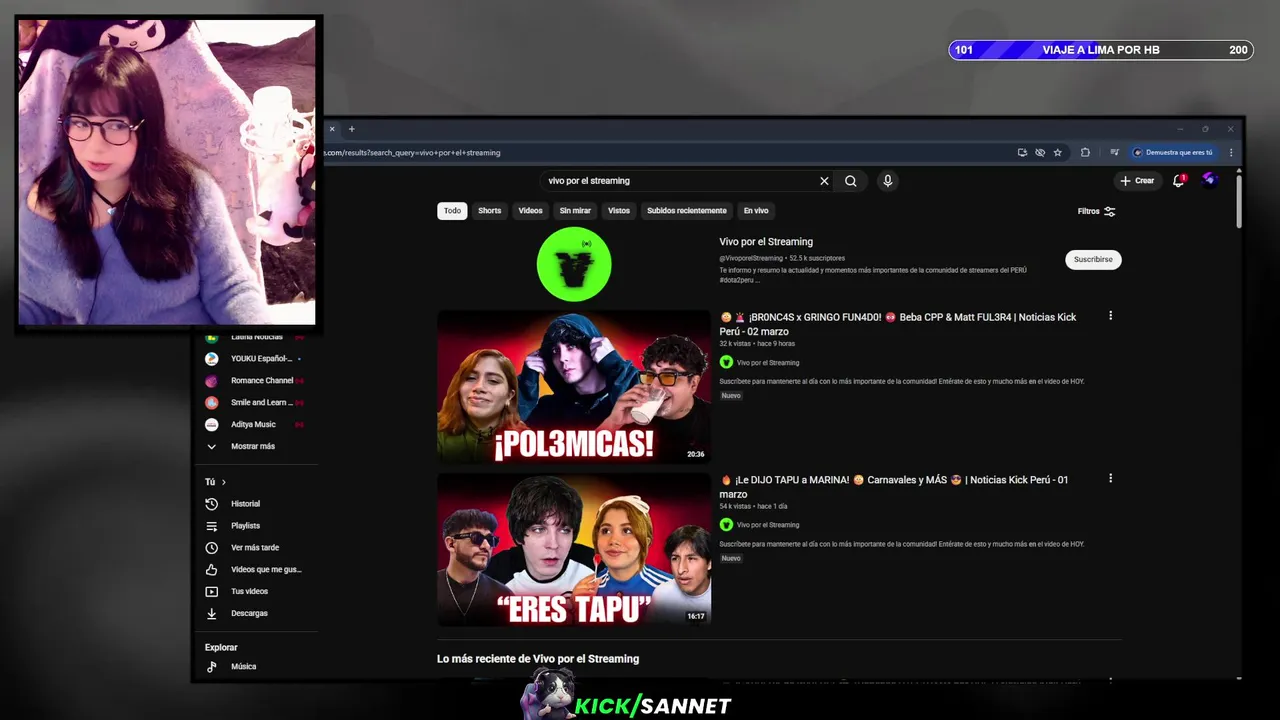Click the channel name under the Le DIJO TAPU video
Screen dimensions: 1280x720
pyautogui.click(x=768, y=525)
